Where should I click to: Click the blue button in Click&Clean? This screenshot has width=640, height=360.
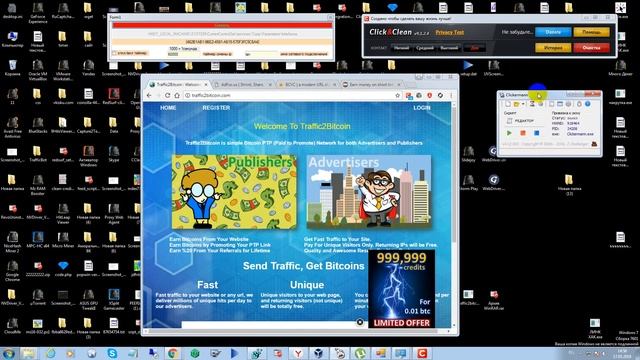click(553, 32)
